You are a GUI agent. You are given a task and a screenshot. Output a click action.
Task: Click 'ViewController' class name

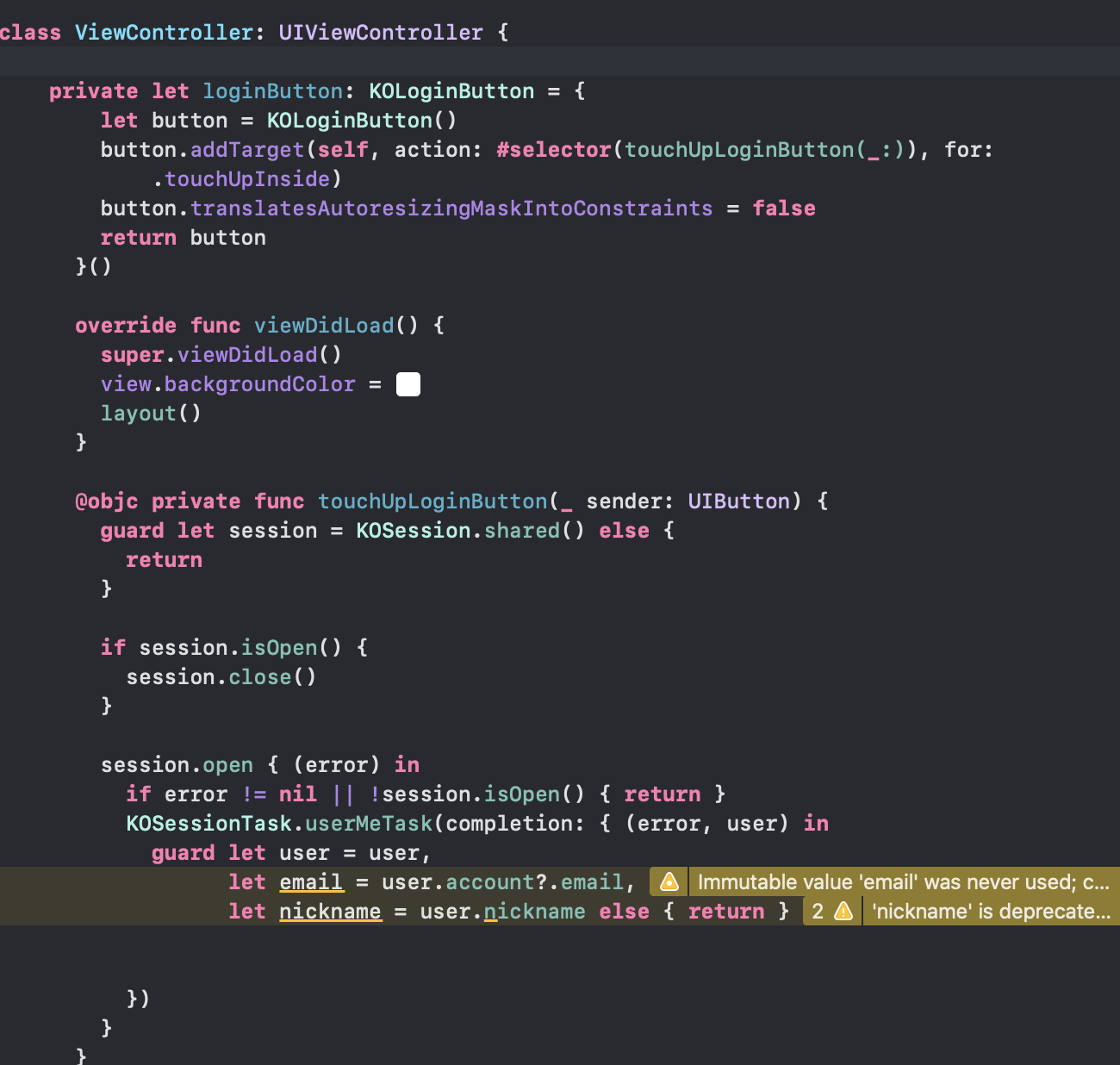164,33
